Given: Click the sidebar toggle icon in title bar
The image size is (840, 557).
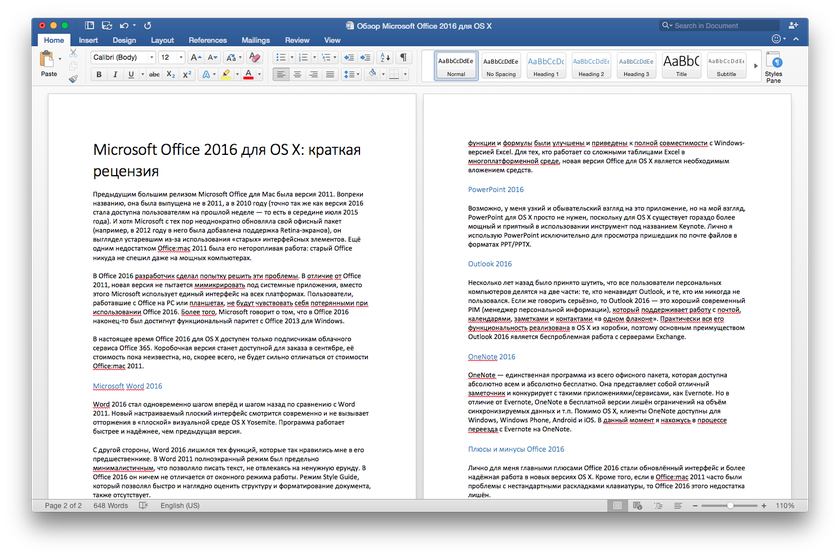Looking at the screenshot, I should point(89,25).
